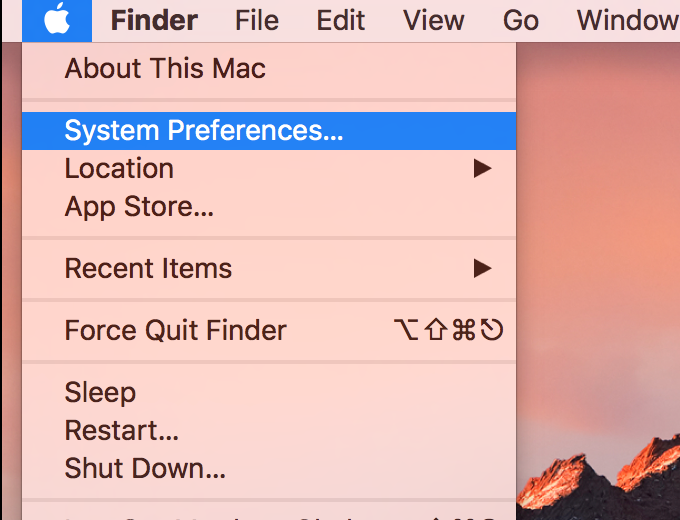Expand the submenu arrow beside Location
The width and height of the screenshot is (680, 520).
point(483,168)
